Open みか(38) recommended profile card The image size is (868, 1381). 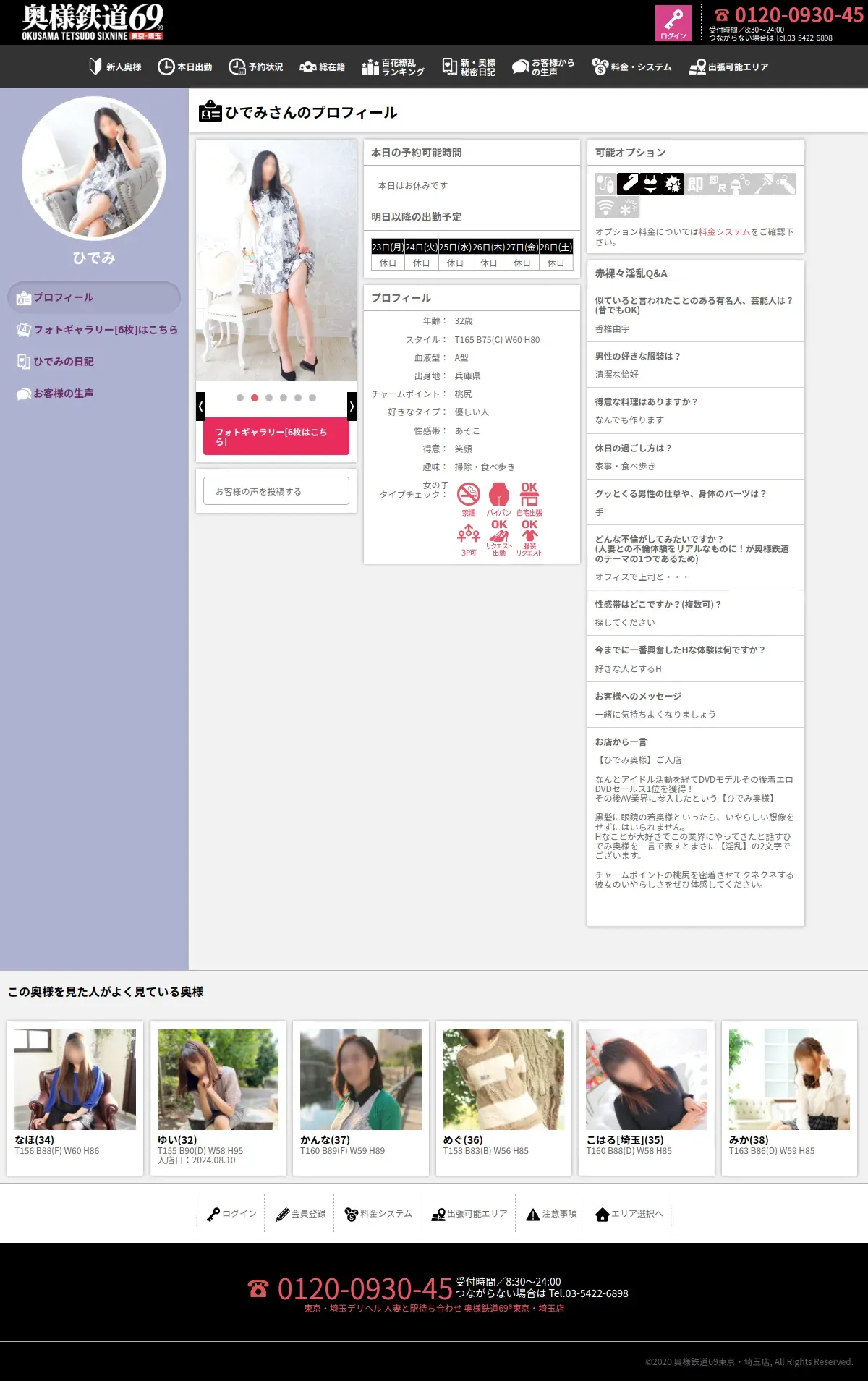789,1097
